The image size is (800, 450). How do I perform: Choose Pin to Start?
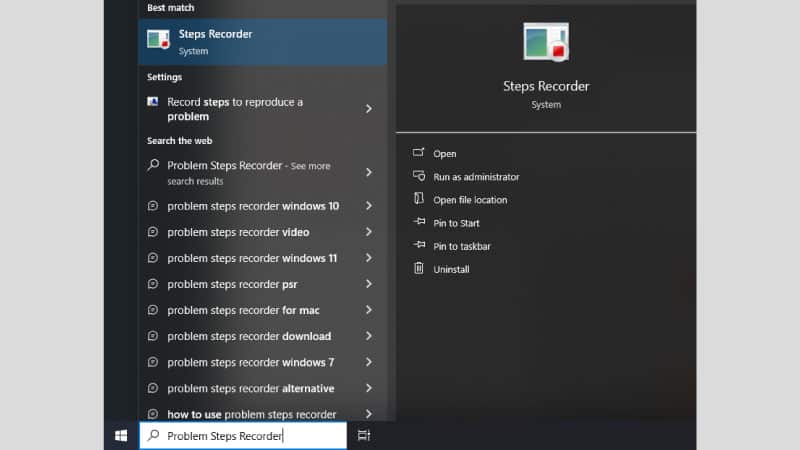point(456,223)
